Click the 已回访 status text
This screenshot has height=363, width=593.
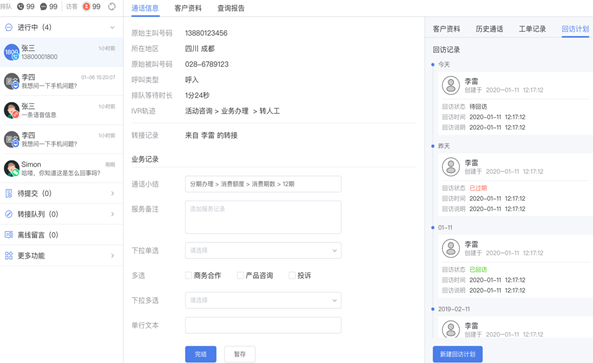(x=478, y=270)
